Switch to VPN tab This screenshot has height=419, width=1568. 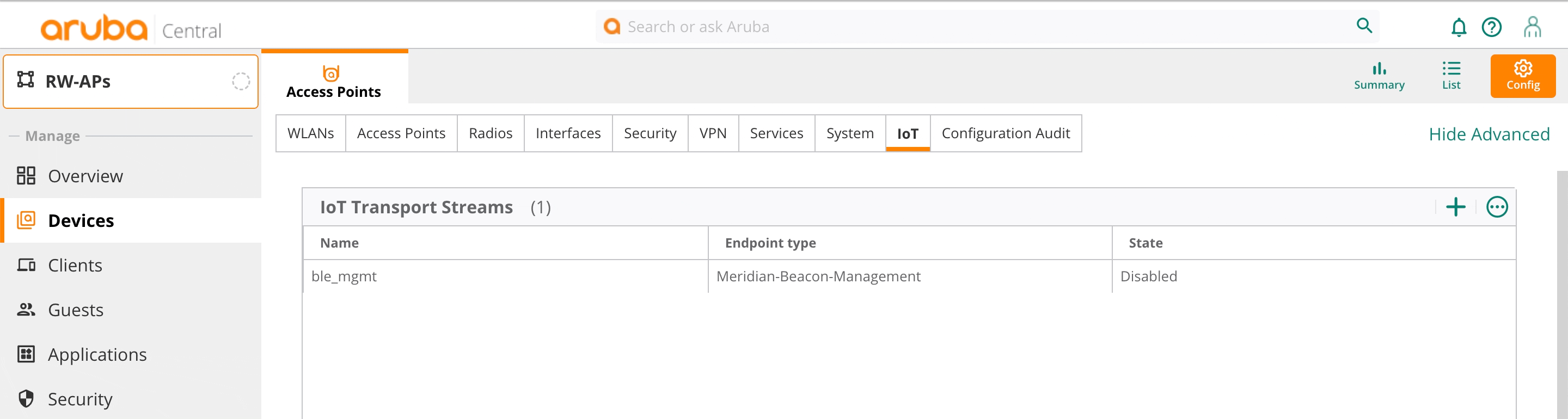coord(713,133)
